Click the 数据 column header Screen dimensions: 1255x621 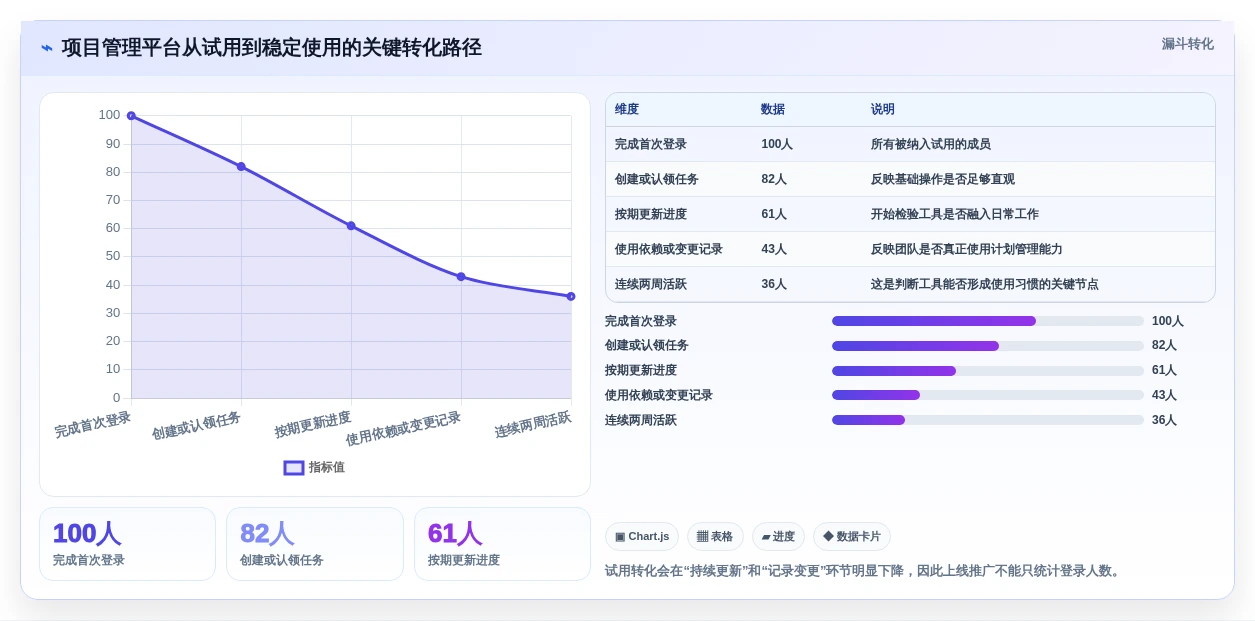pyautogui.click(x=773, y=109)
